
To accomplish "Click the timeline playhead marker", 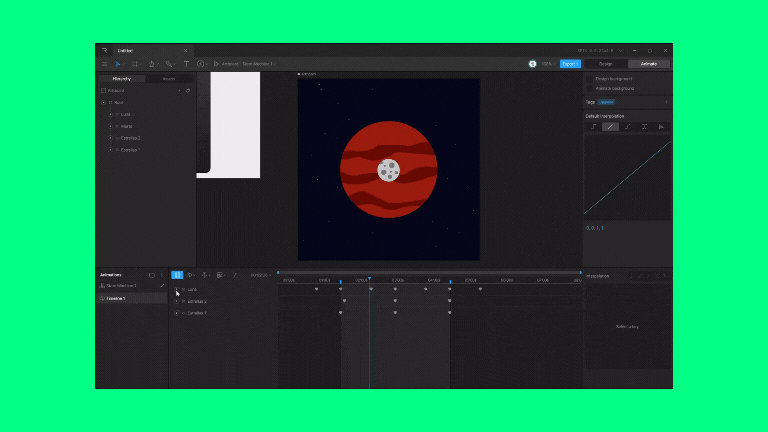I will (369, 278).
